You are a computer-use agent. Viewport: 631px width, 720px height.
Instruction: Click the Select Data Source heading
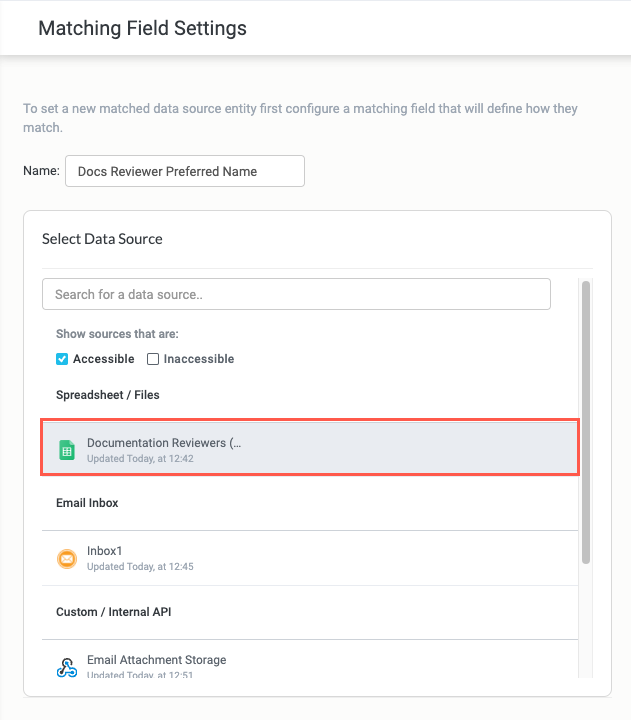coord(102,239)
